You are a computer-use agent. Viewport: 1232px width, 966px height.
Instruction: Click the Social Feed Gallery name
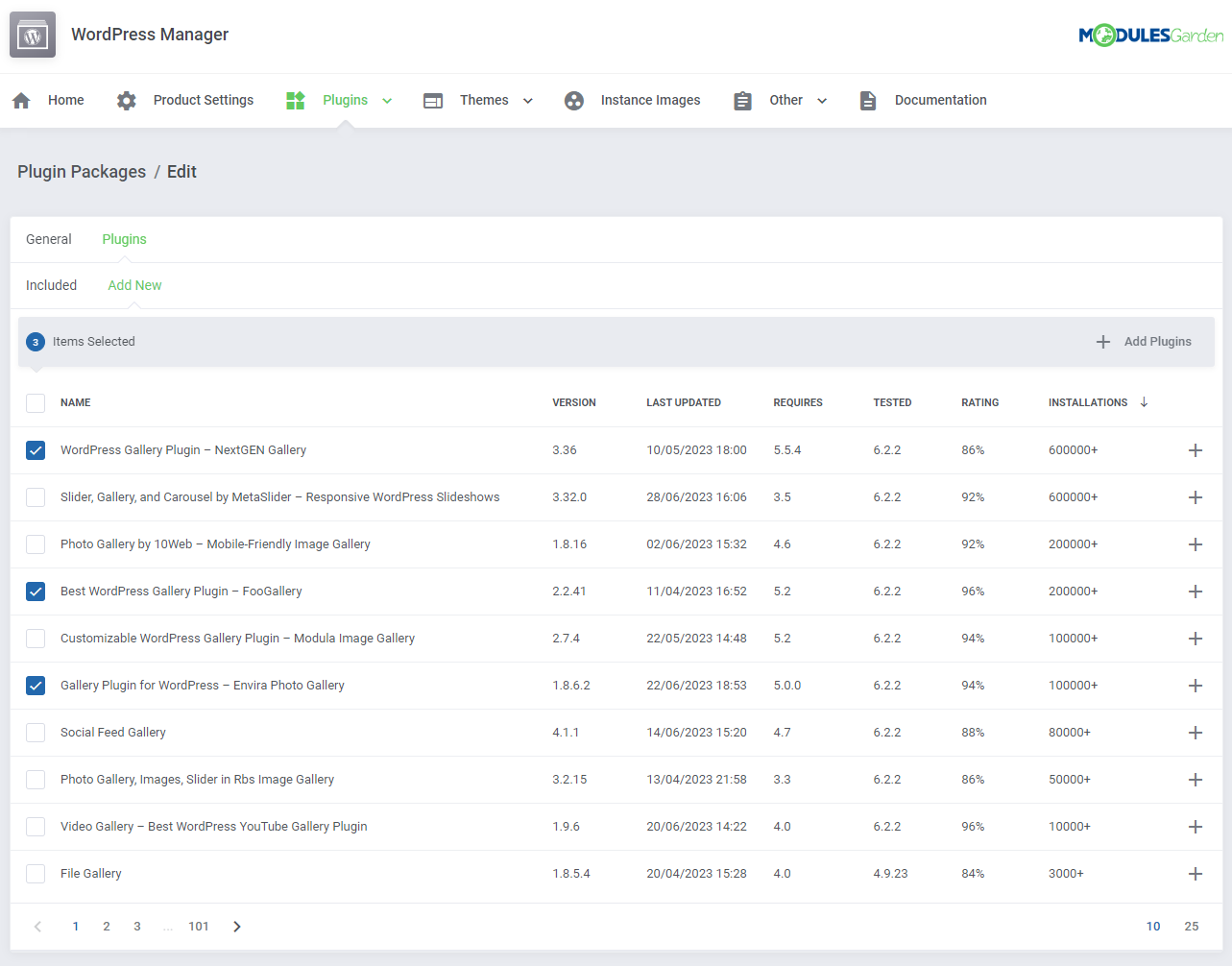click(x=113, y=733)
